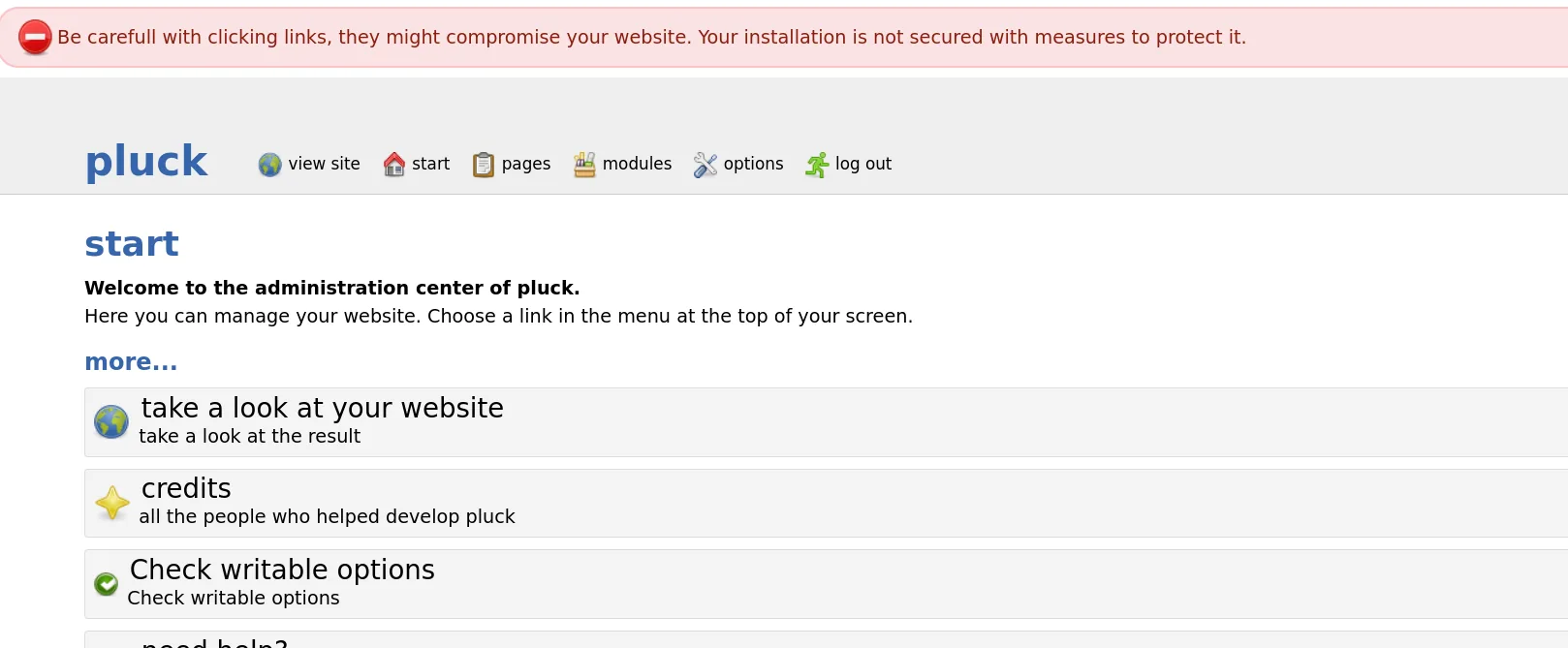Click the globe icon beside view site
The image size is (1568, 648).
coord(269,165)
